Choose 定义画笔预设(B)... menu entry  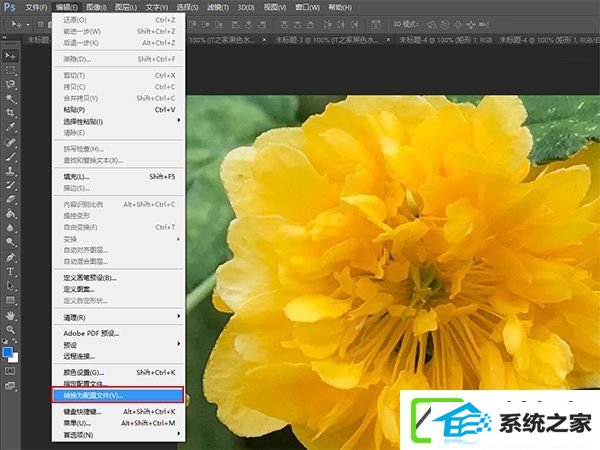[118, 278]
